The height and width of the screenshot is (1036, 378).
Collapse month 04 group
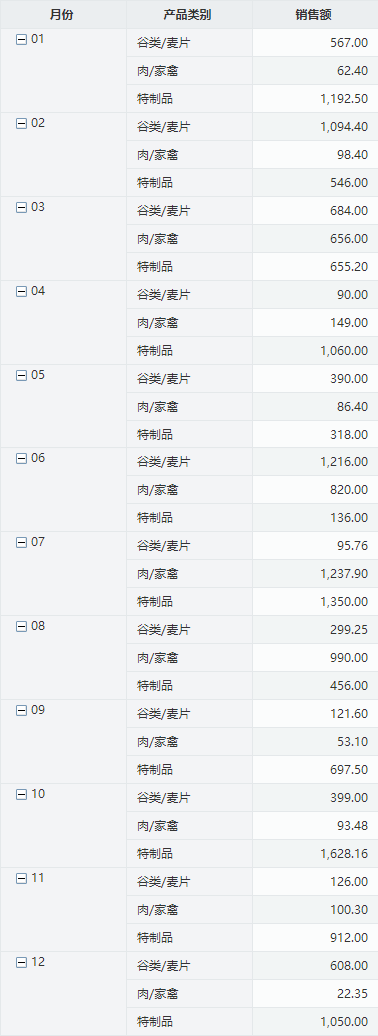click(21, 291)
